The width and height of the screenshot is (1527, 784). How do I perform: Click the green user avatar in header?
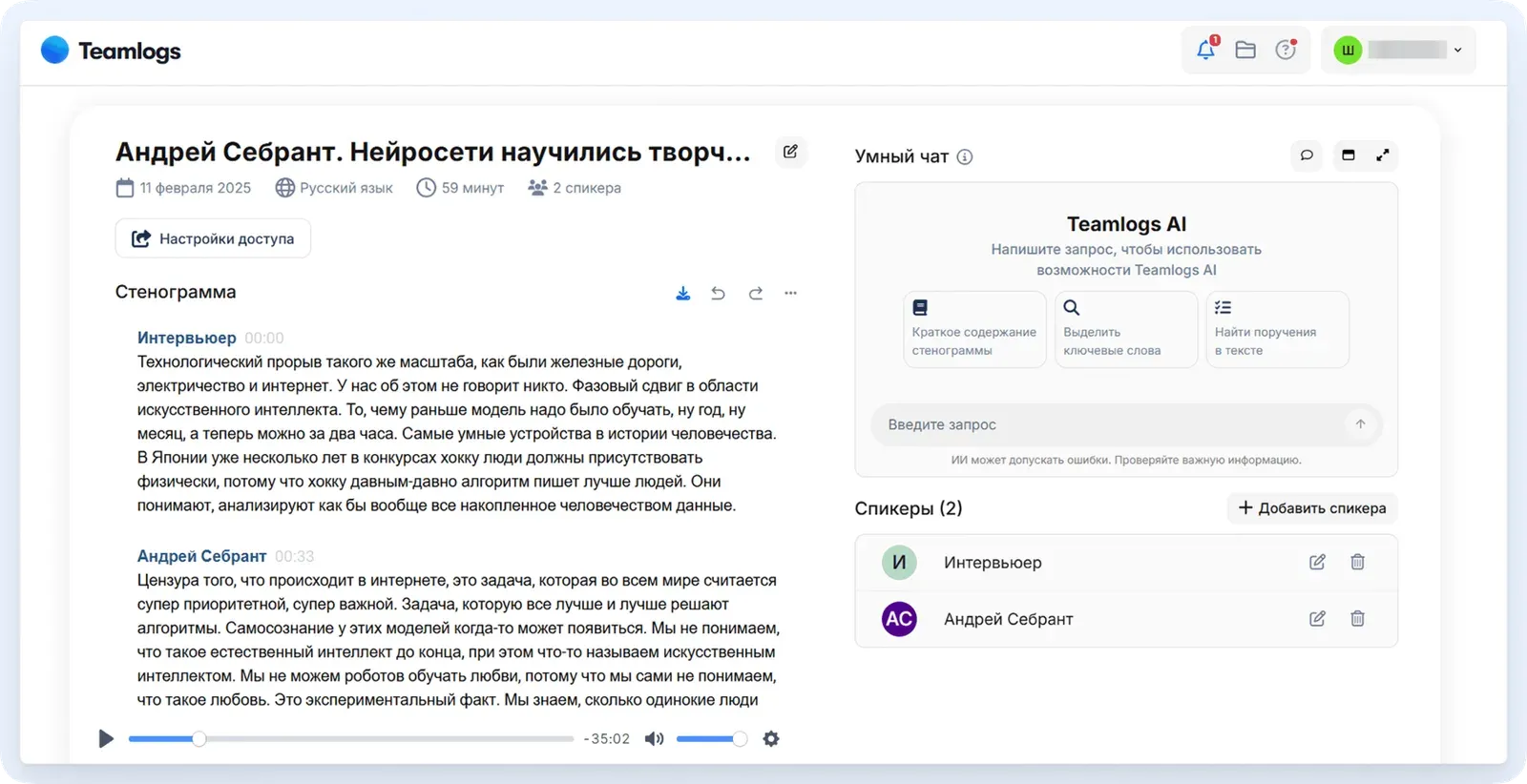click(1348, 50)
